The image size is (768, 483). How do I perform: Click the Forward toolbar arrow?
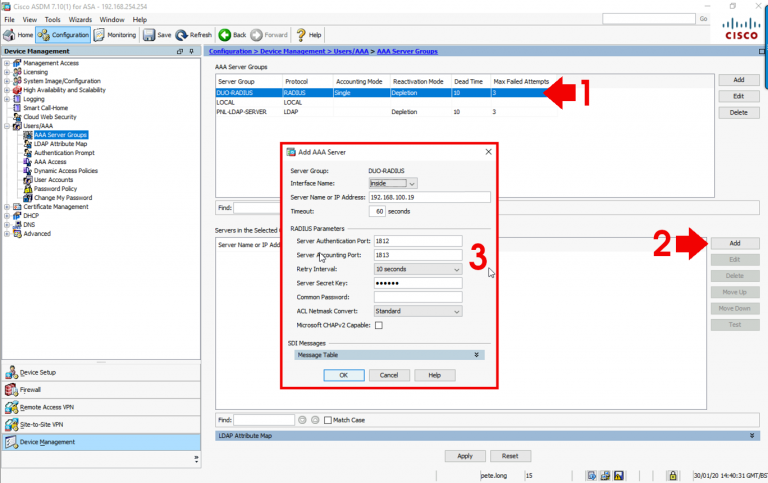(x=269, y=35)
